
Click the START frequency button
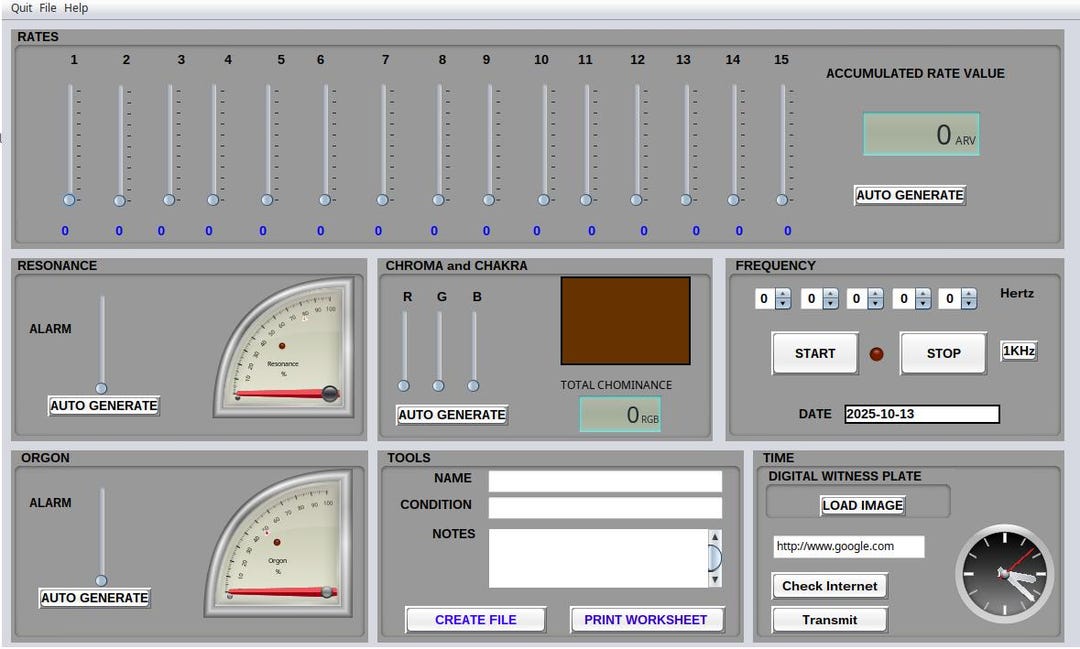point(815,353)
